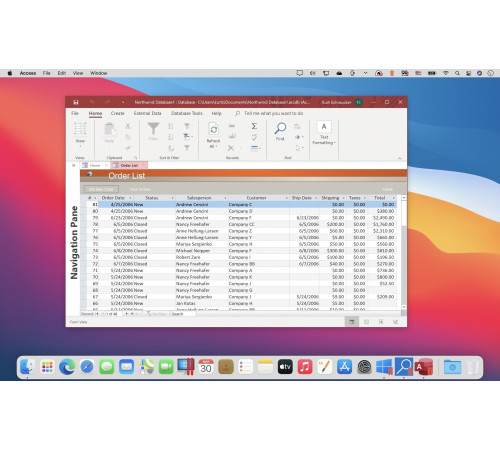Click Spotlight search icon in menu bar
The width and height of the screenshot is (500, 450).
click(457, 73)
